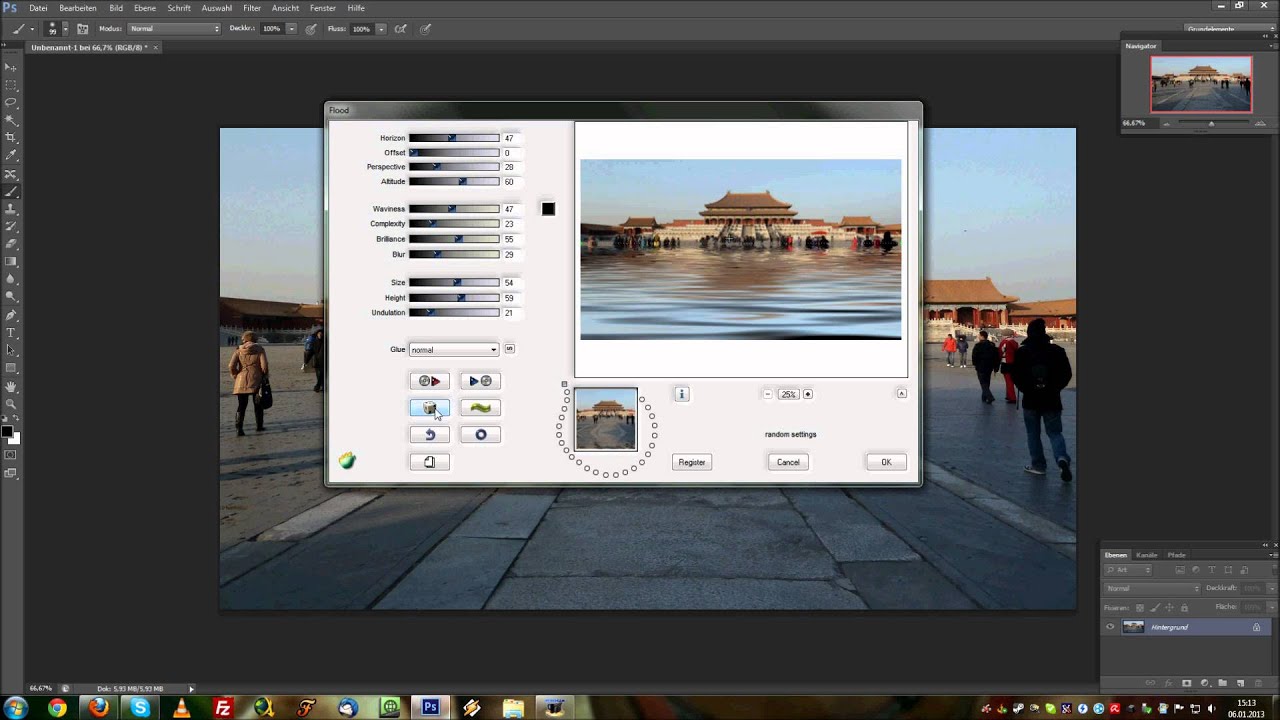Click the load settings button in Flood
The height and width of the screenshot is (720, 1280).
tap(429, 381)
